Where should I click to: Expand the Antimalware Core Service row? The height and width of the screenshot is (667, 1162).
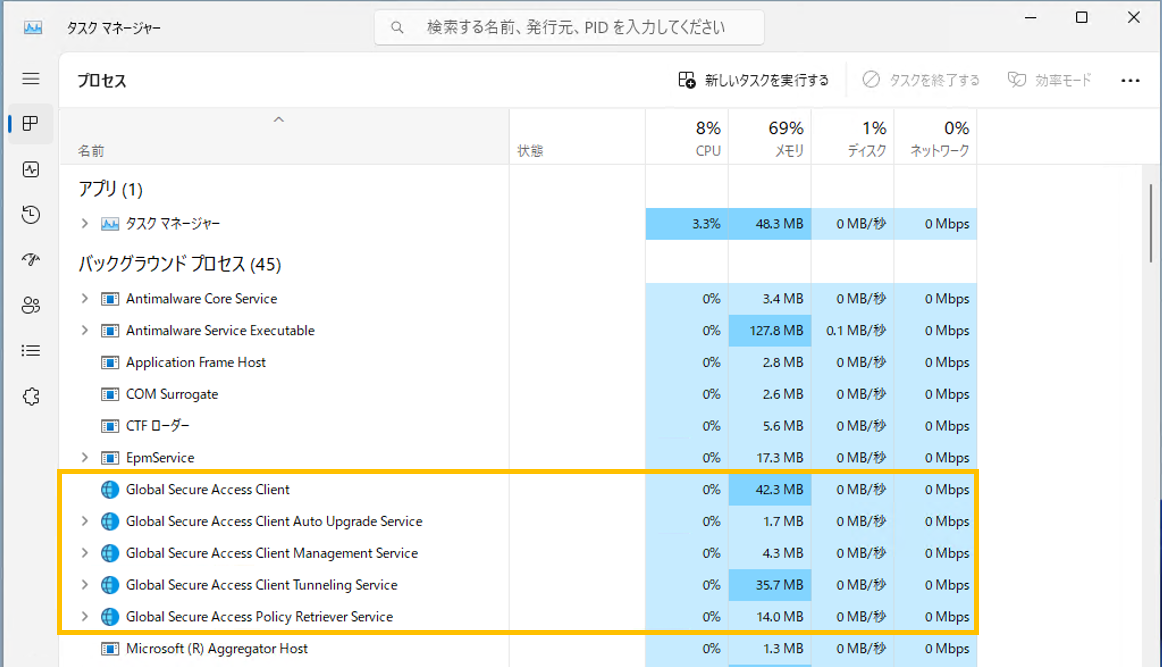tap(84, 298)
